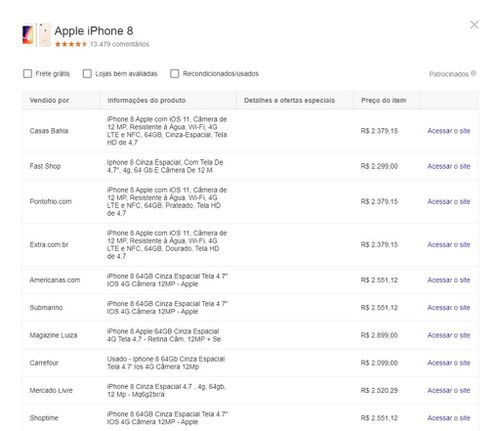
Task: Select the Pontofrio.com seller name
Action: tap(50, 202)
